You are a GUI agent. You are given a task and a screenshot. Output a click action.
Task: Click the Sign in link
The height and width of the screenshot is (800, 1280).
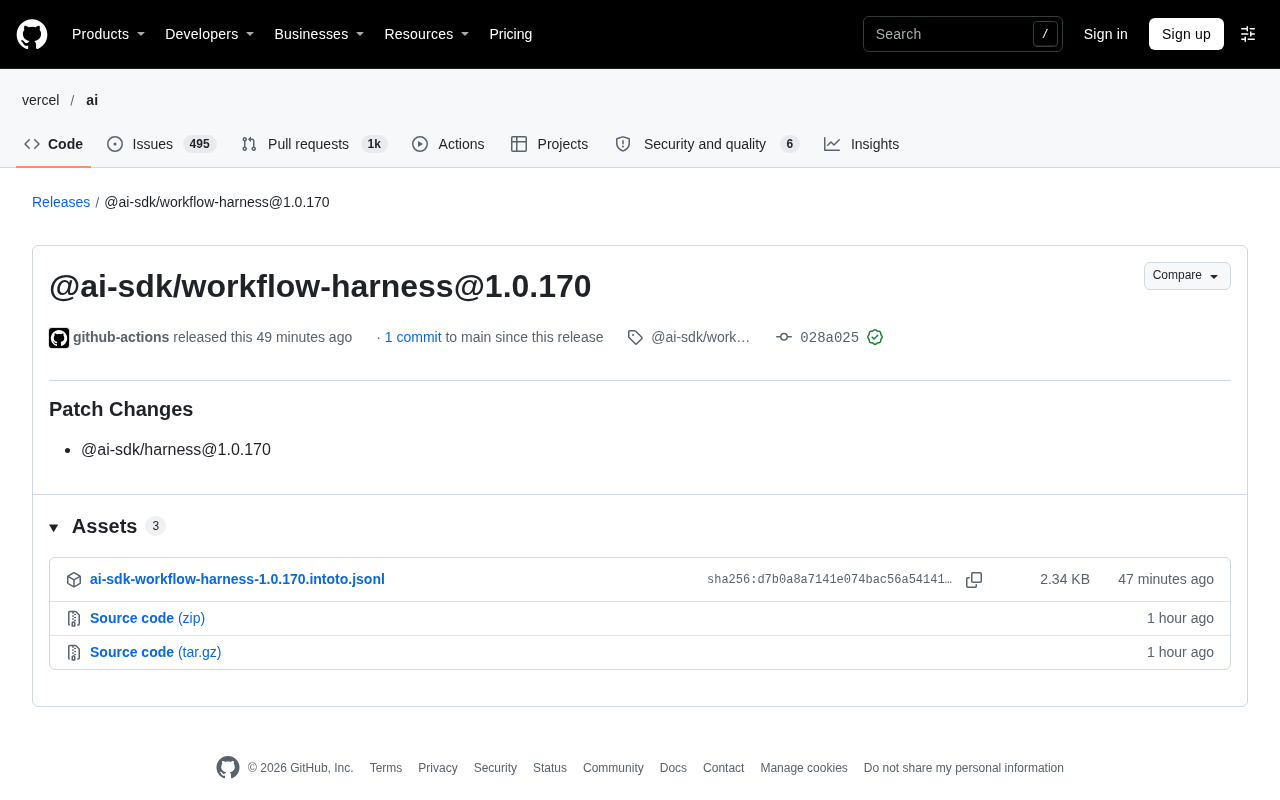(x=1106, y=34)
